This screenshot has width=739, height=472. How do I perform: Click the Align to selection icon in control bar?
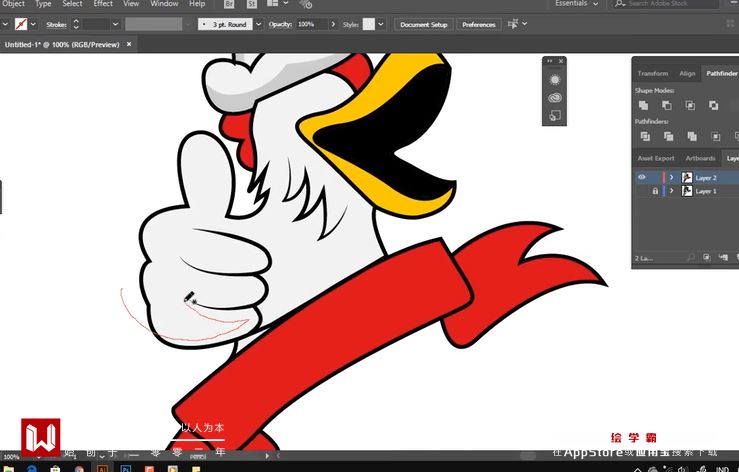[513, 24]
